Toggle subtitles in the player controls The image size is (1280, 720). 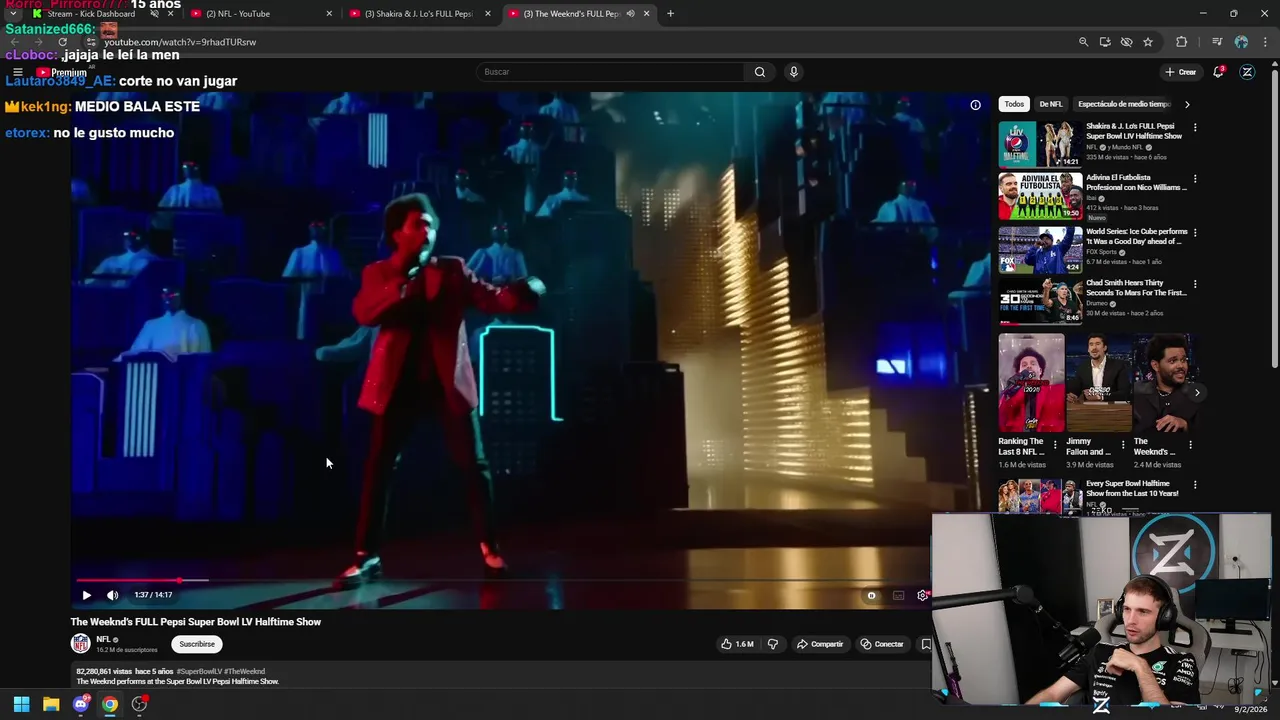[898, 595]
